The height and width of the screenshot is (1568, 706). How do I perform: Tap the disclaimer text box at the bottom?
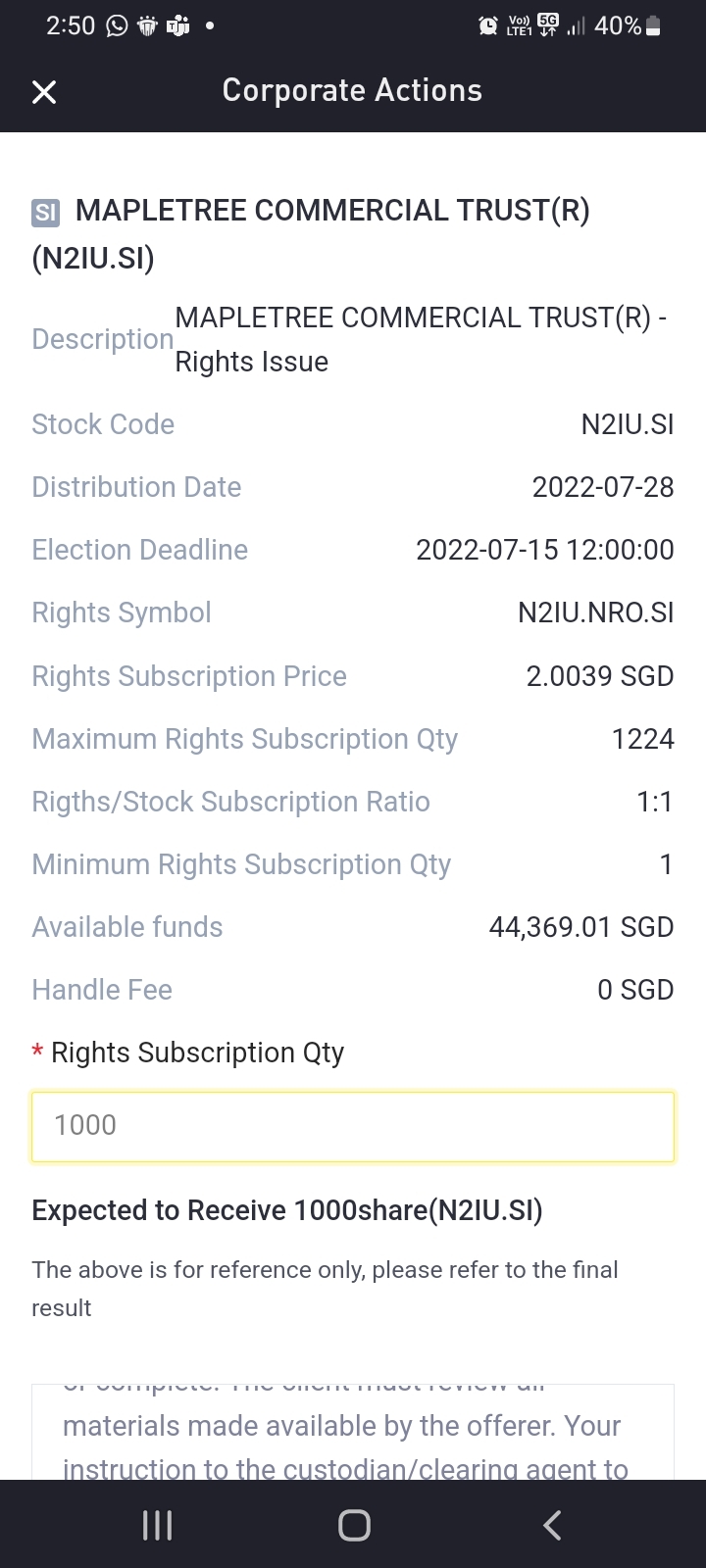[353, 1431]
